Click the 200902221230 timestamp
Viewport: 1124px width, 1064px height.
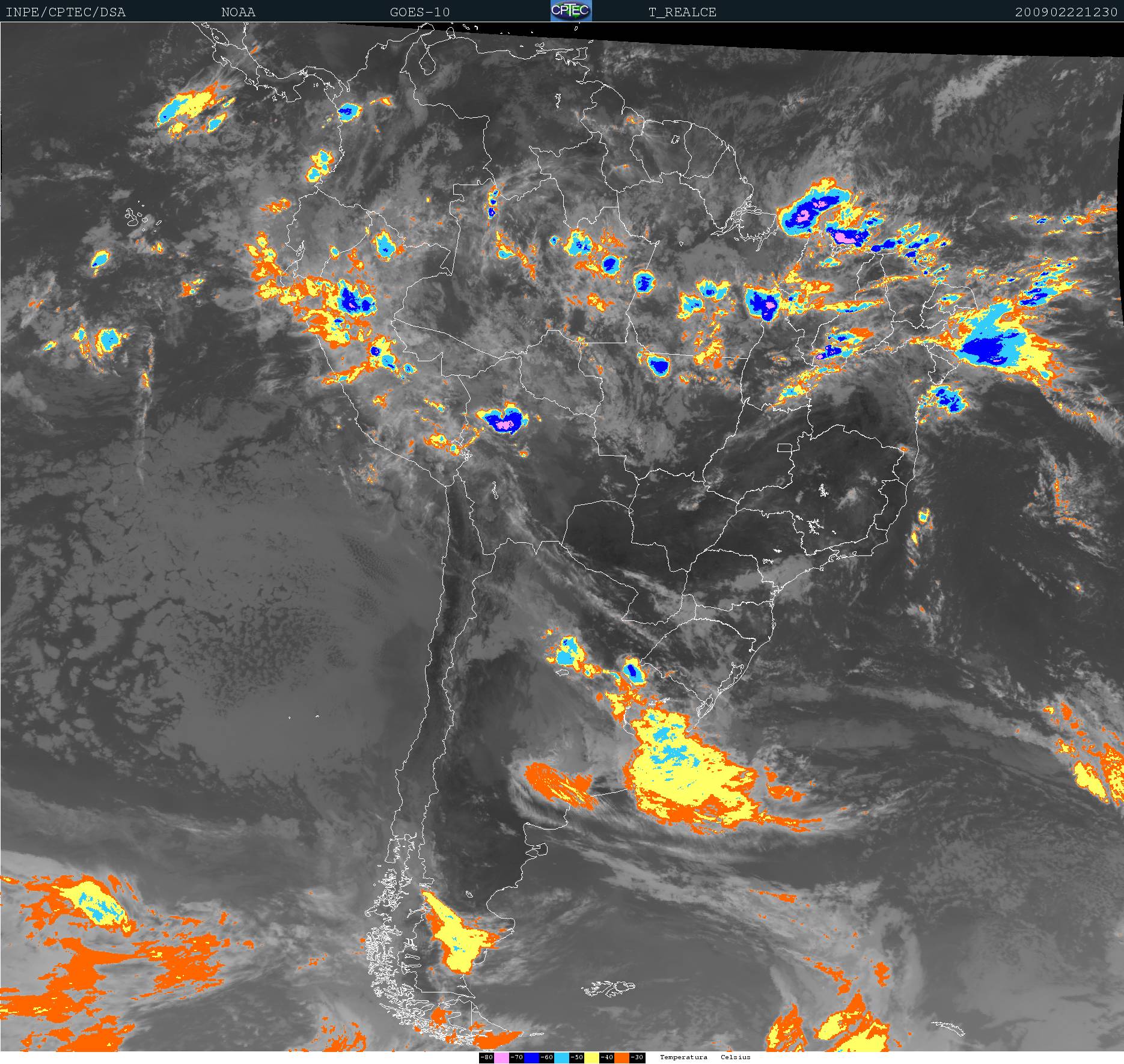click(1066, 12)
